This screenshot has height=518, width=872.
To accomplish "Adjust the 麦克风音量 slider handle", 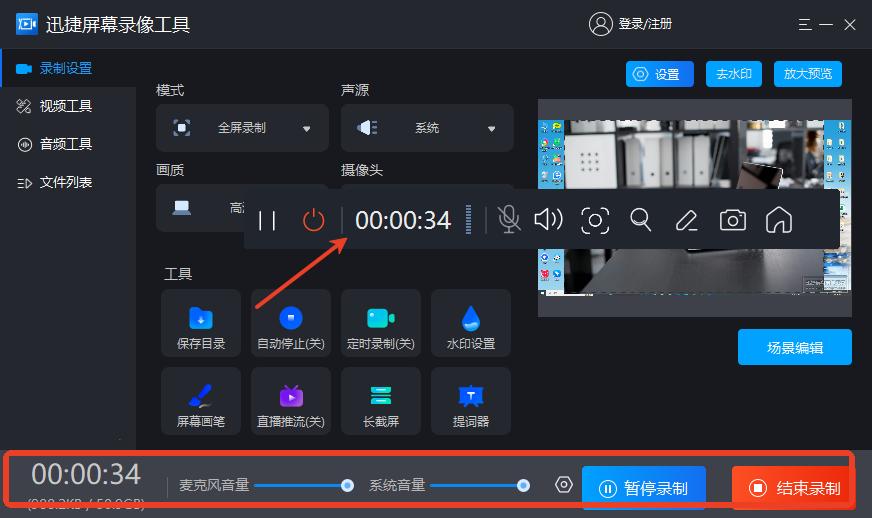I will 347,486.
